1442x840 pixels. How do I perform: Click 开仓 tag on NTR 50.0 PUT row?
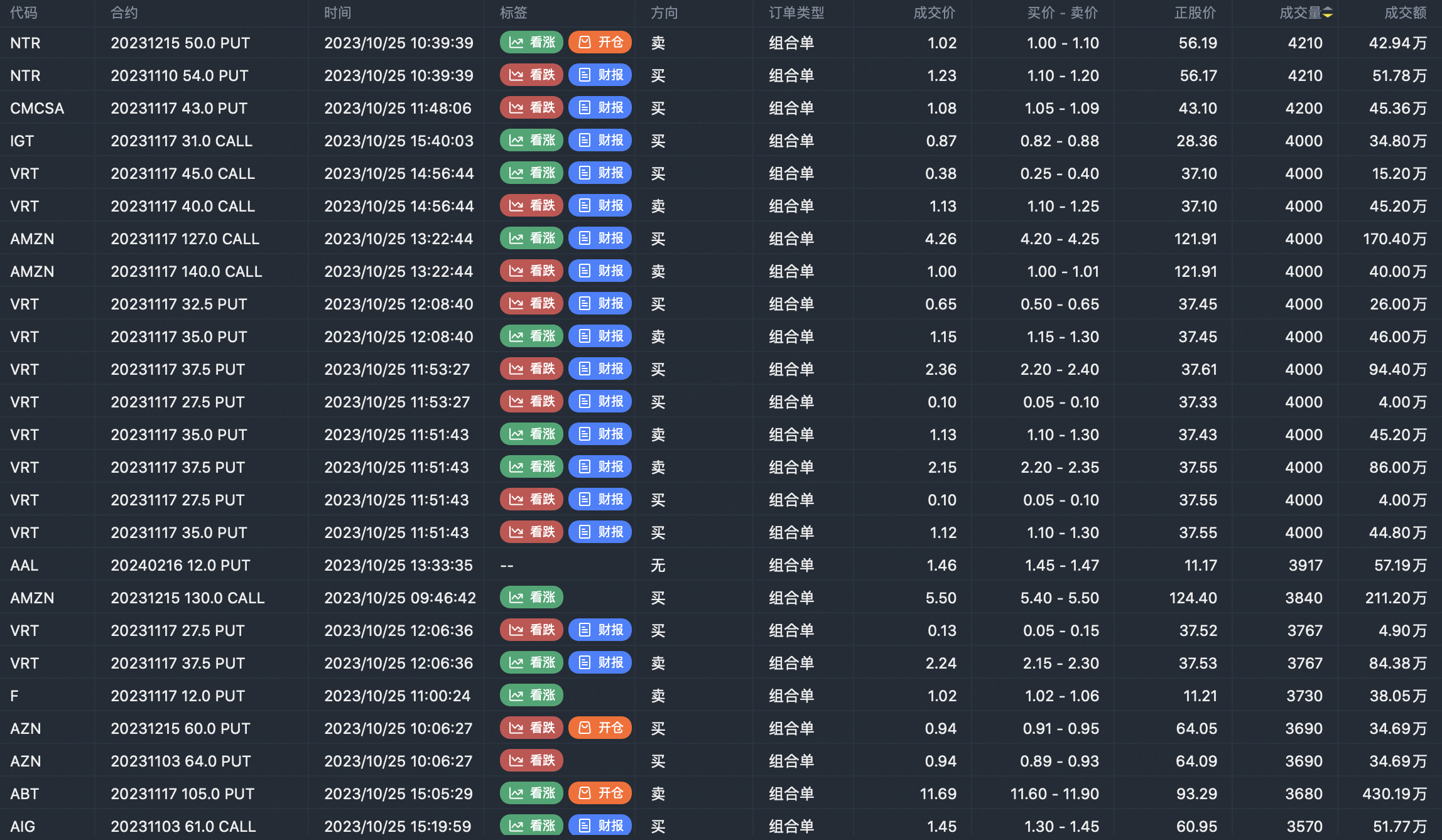point(600,43)
